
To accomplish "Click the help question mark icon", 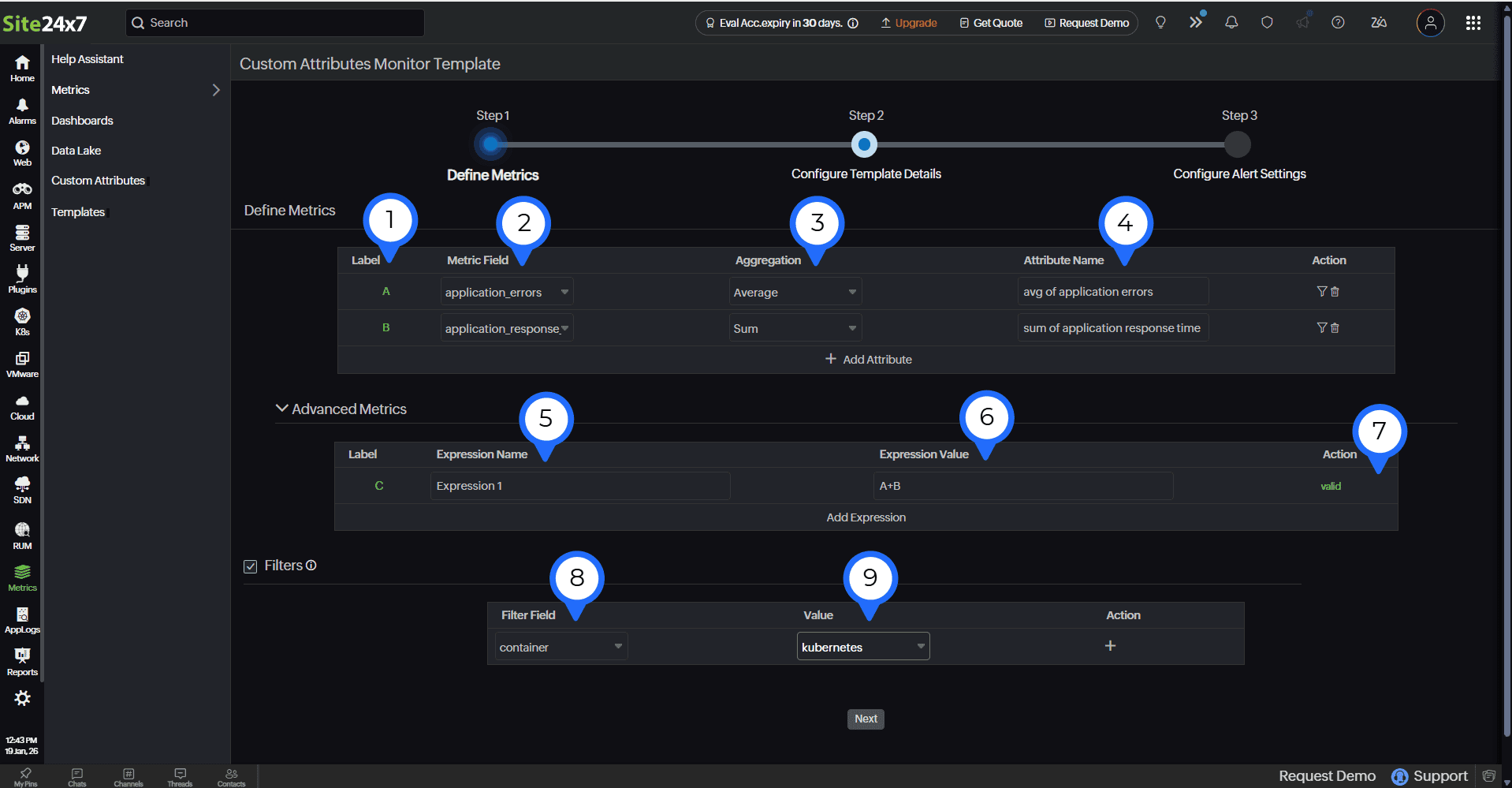I will click(1338, 23).
